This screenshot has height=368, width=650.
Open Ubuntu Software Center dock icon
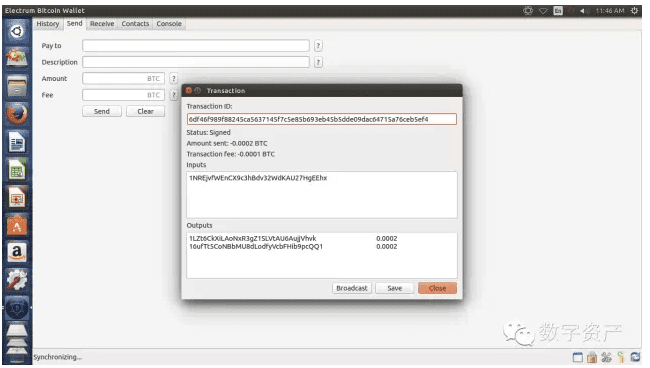[17, 226]
